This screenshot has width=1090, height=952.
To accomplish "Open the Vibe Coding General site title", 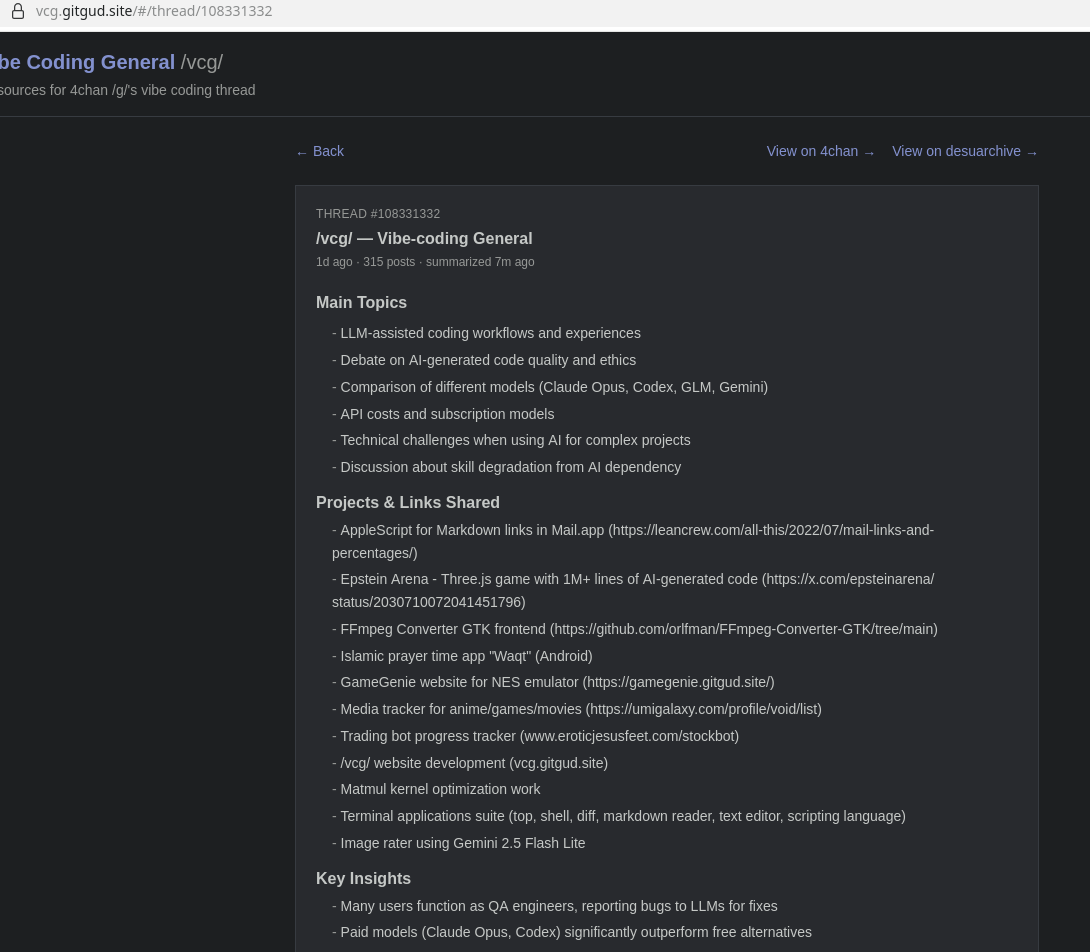I will (x=88, y=62).
